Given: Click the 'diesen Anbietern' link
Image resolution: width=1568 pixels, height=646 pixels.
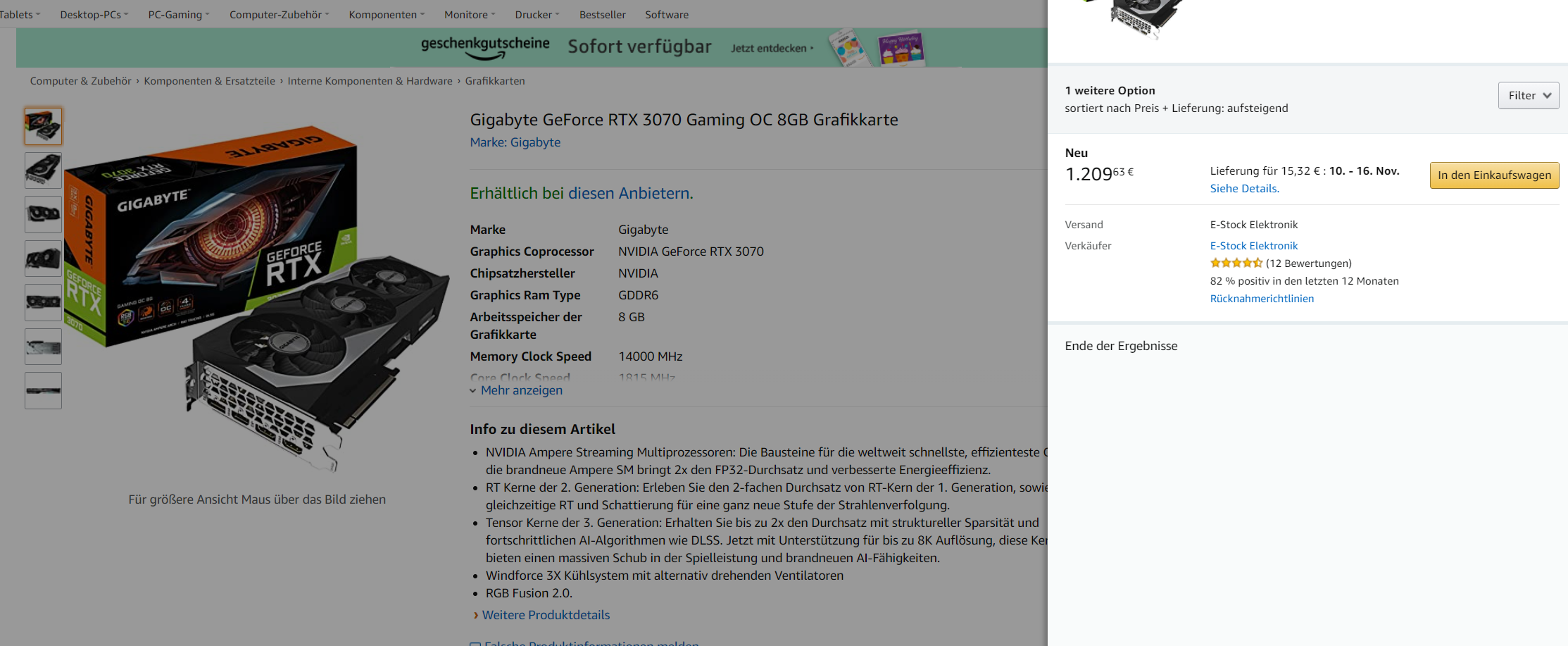Looking at the screenshot, I should (x=630, y=193).
